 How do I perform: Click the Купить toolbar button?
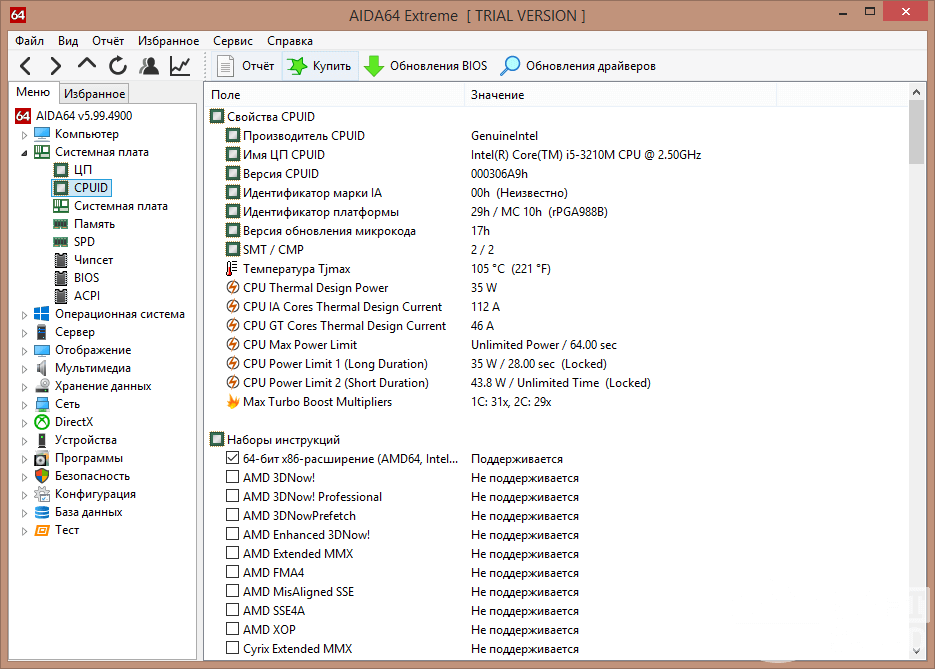point(320,66)
